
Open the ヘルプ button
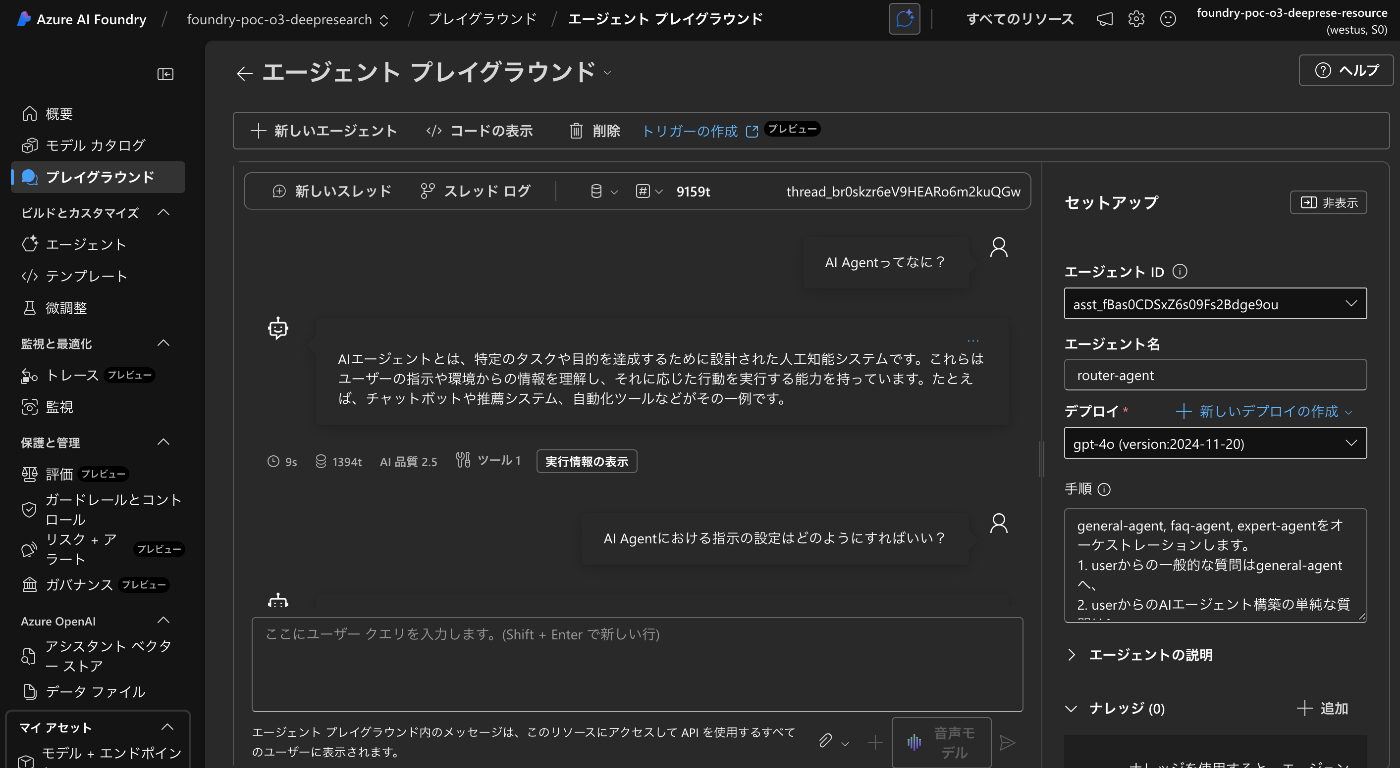pos(1346,70)
